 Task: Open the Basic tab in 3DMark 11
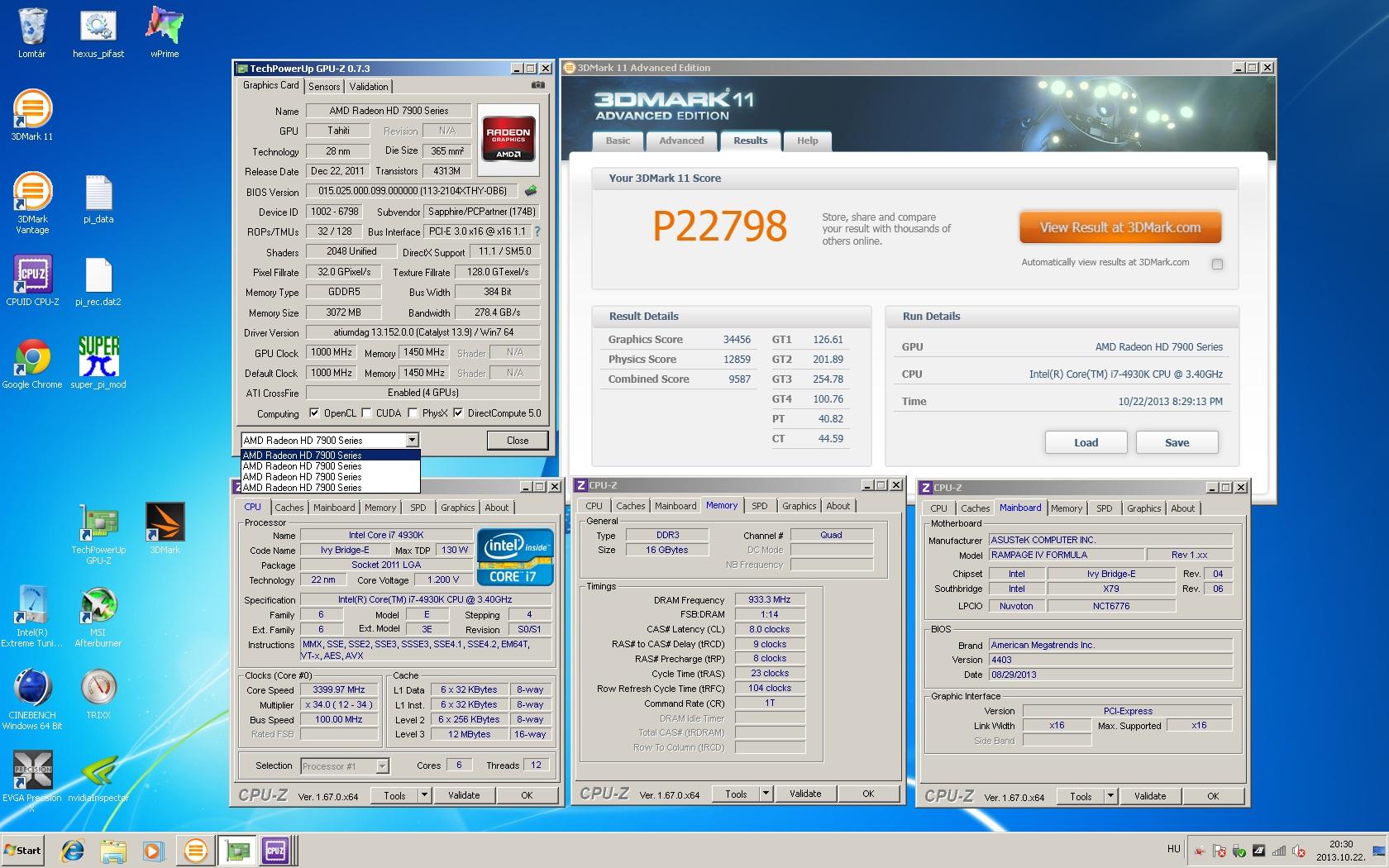click(618, 141)
